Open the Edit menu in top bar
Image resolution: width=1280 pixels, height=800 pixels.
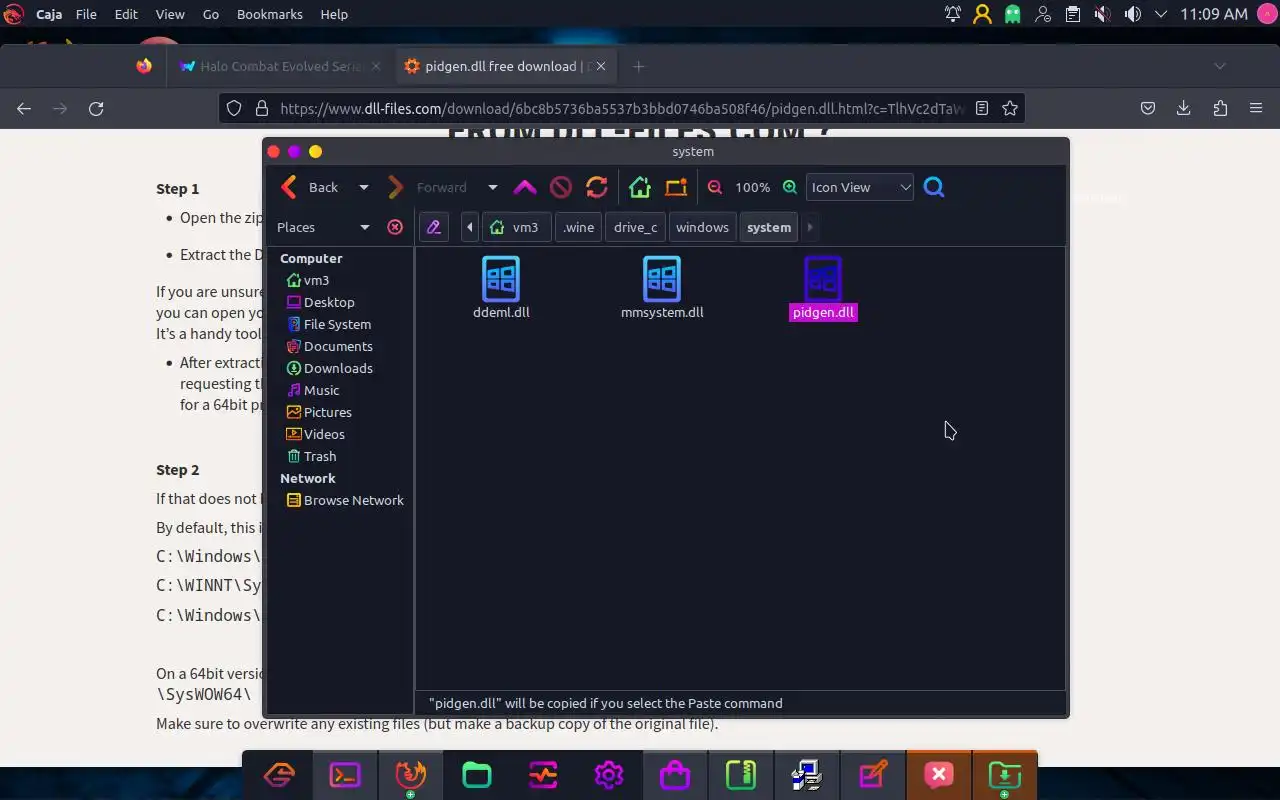tap(126, 14)
